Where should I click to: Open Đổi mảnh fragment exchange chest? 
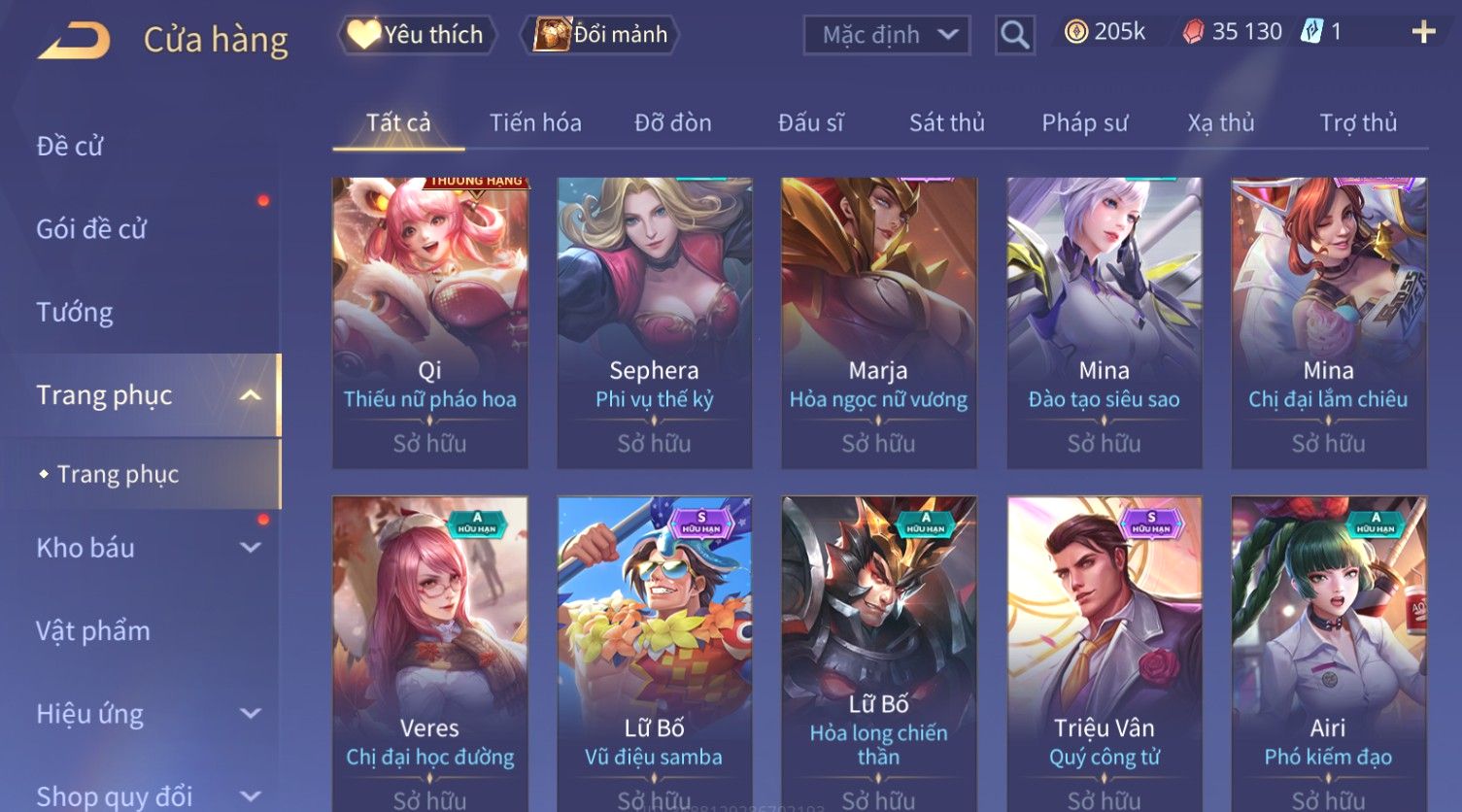coord(600,35)
